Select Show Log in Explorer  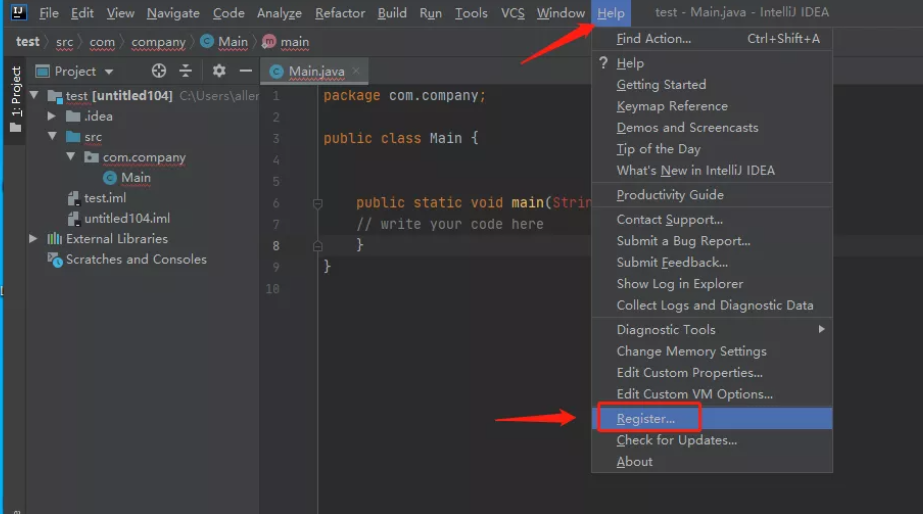tap(712, 284)
